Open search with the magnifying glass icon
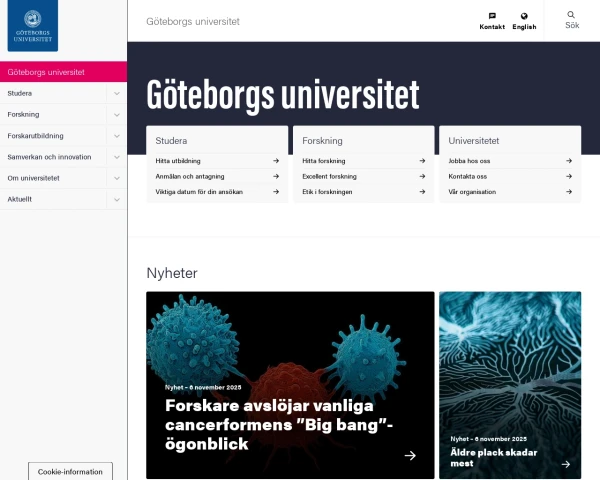Screen dimensions: 600x480 pyautogui.click(x=572, y=16)
